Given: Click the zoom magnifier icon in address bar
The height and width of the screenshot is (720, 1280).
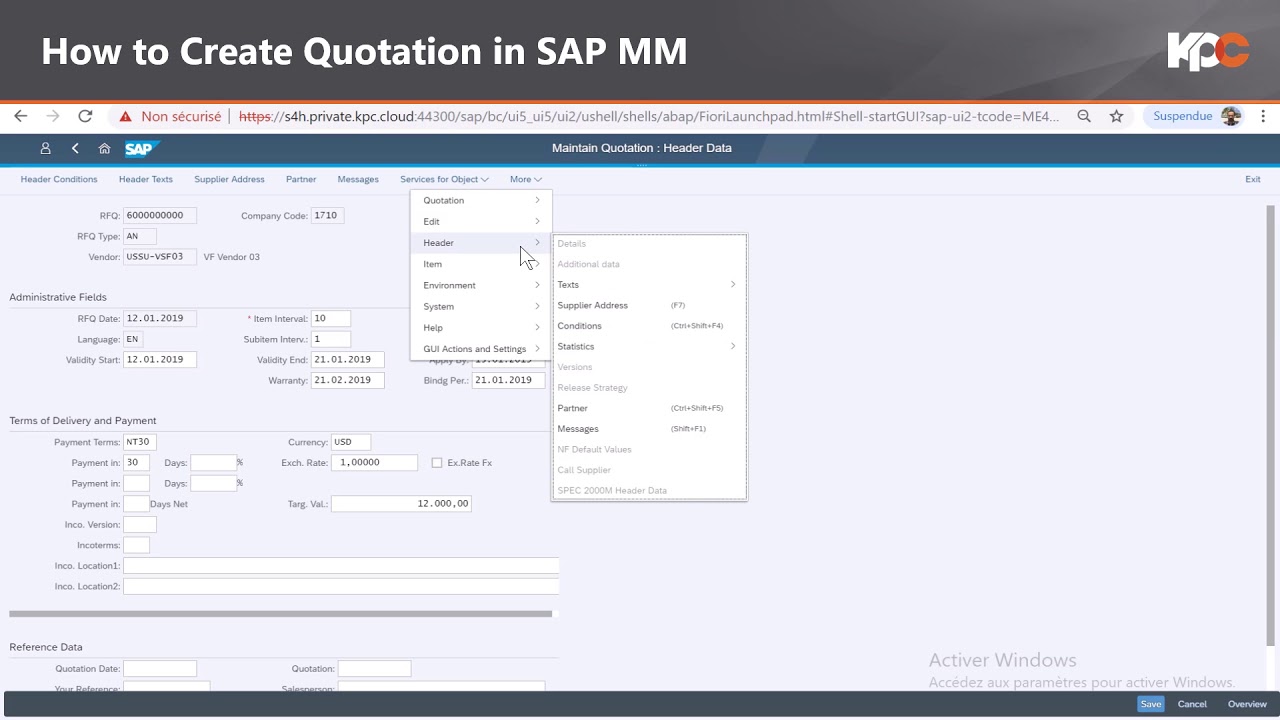Looking at the screenshot, I should [1084, 116].
